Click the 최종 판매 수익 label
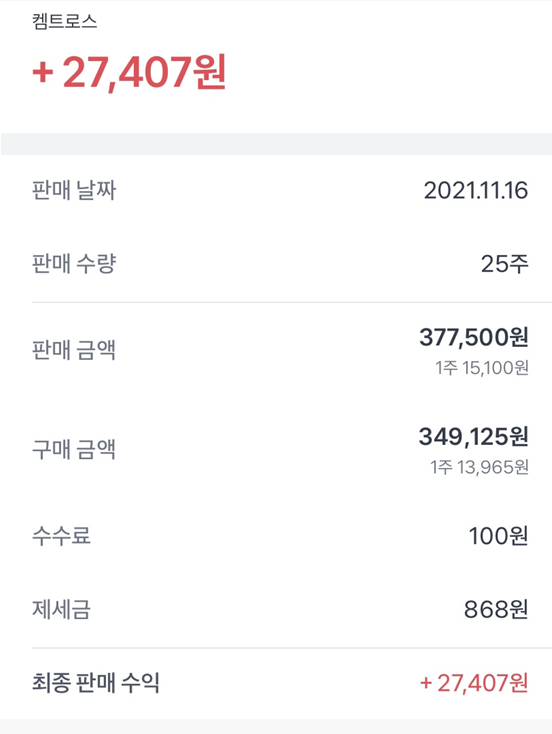The width and height of the screenshot is (552, 734). click(96, 683)
